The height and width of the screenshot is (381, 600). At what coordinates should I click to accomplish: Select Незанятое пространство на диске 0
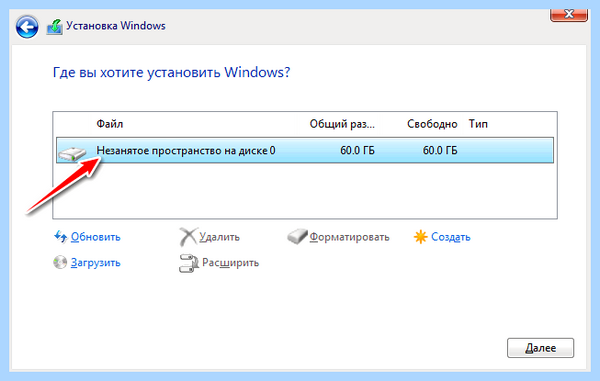tap(305, 150)
